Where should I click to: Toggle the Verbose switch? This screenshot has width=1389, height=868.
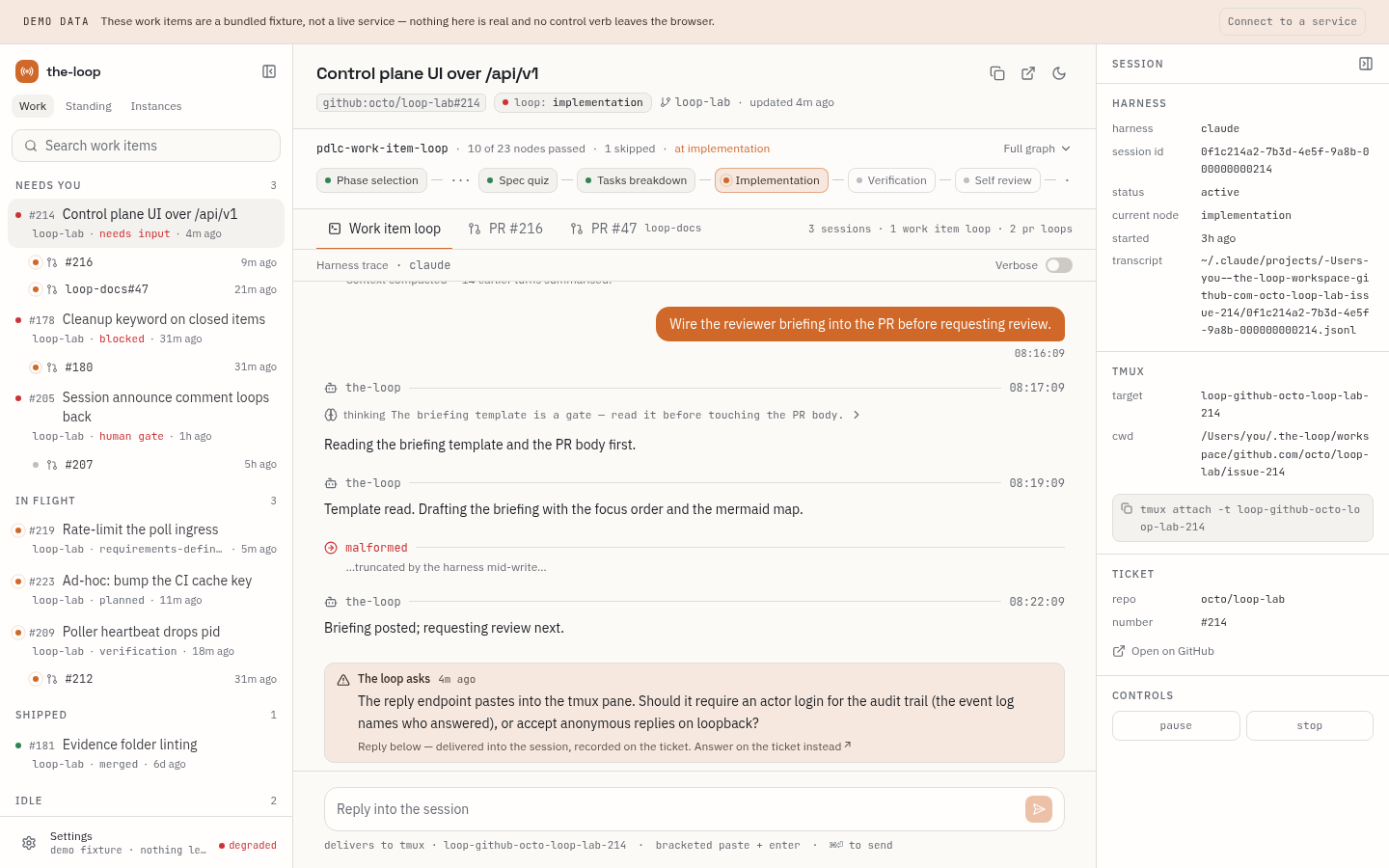click(x=1059, y=265)
